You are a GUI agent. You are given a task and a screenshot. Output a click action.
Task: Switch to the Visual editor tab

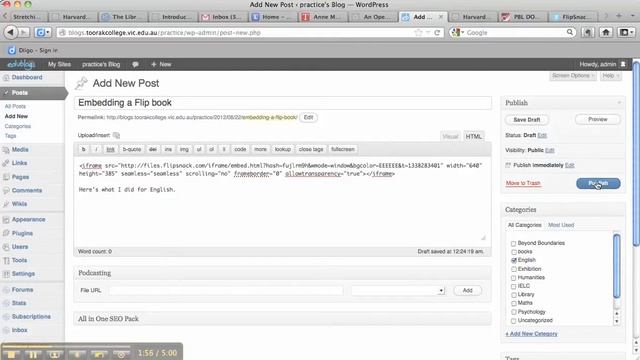coord(450,137)
